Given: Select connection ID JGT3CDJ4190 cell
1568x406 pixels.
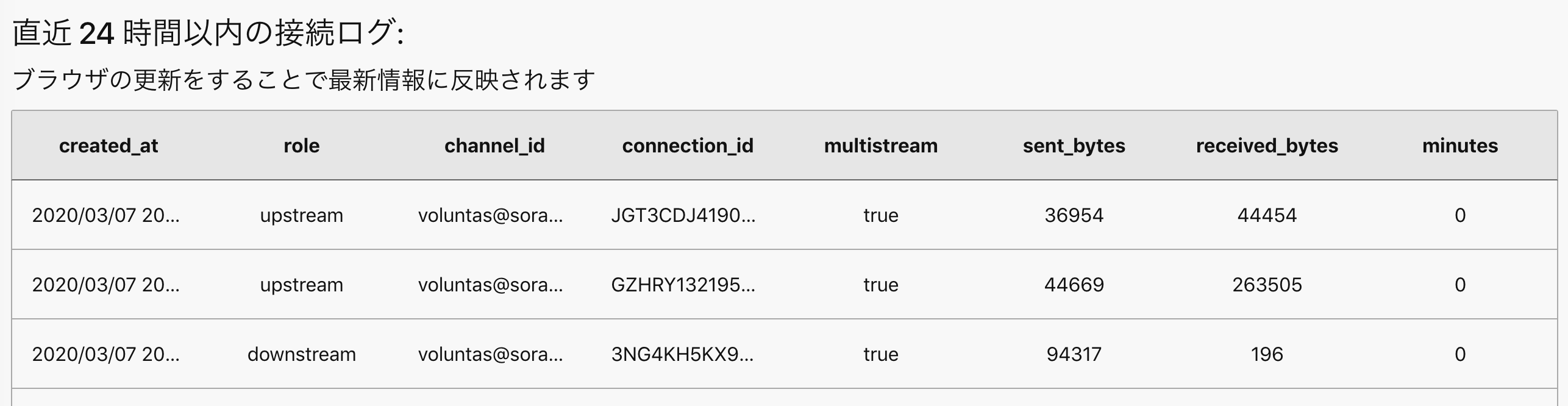Looking at the screenshot, I should pyautogui.click(x=683, y=215).
